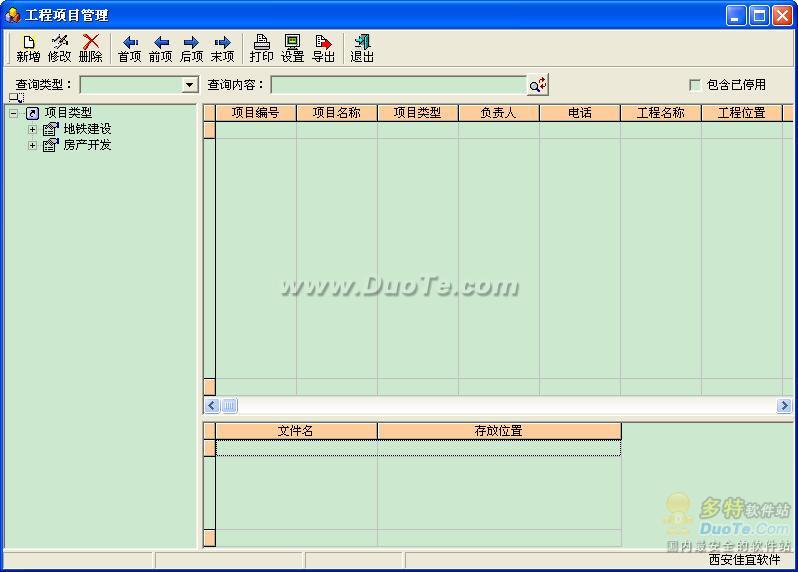Open 设置 (Settings) from the toolbar

pos(292,48)
